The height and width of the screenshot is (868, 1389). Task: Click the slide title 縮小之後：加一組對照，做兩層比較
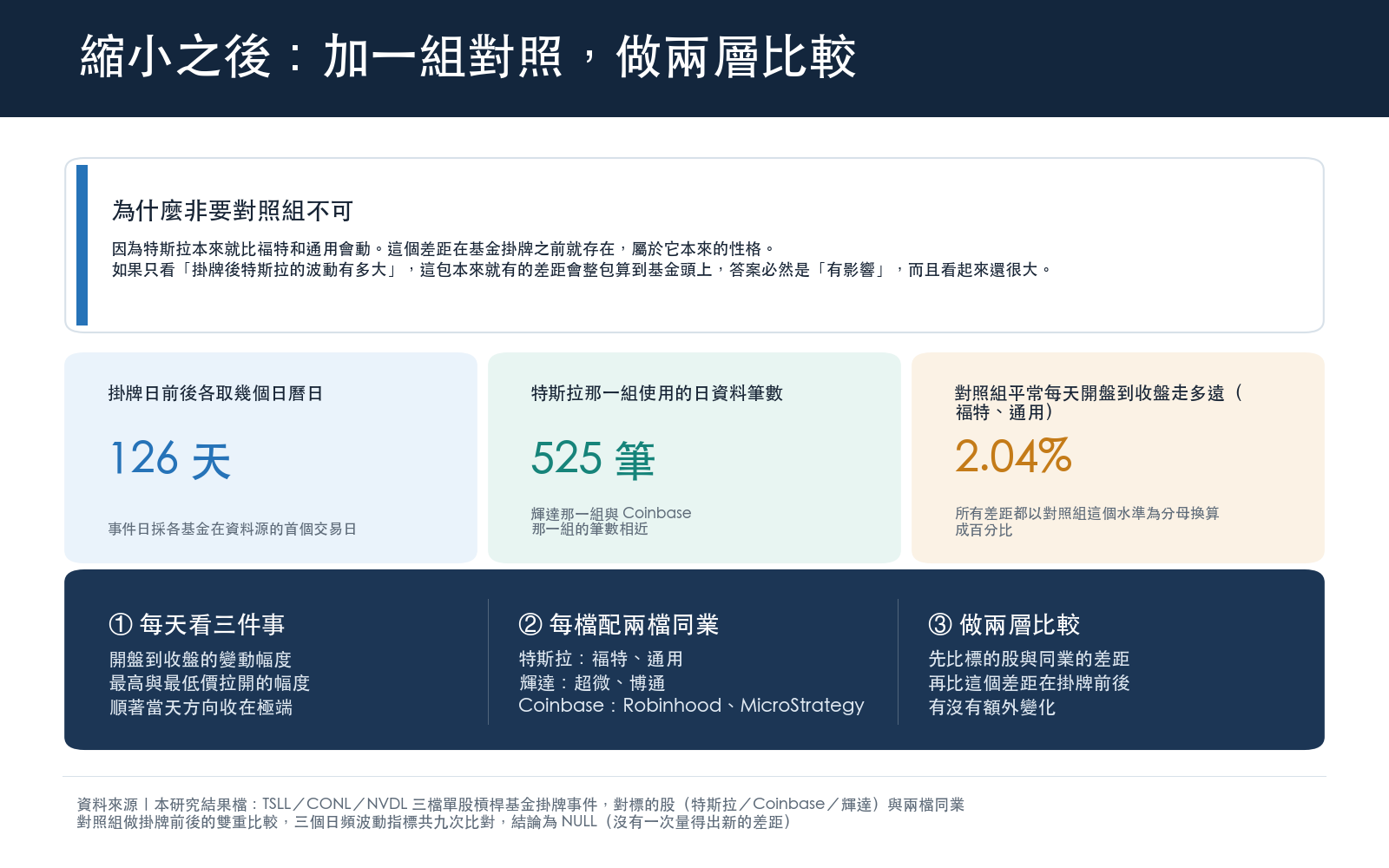coord(468,57)
